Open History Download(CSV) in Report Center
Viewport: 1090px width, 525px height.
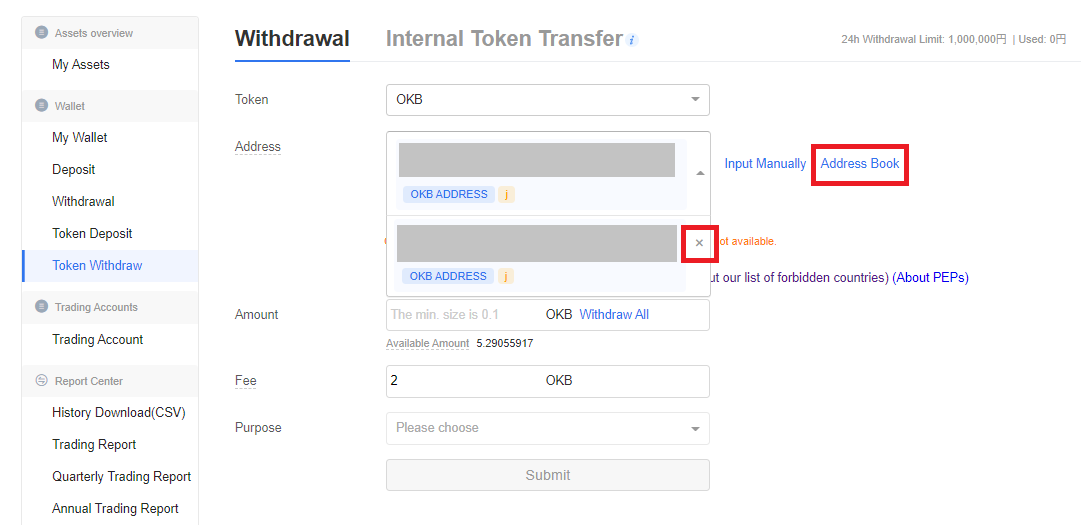(x=119, y=412)
